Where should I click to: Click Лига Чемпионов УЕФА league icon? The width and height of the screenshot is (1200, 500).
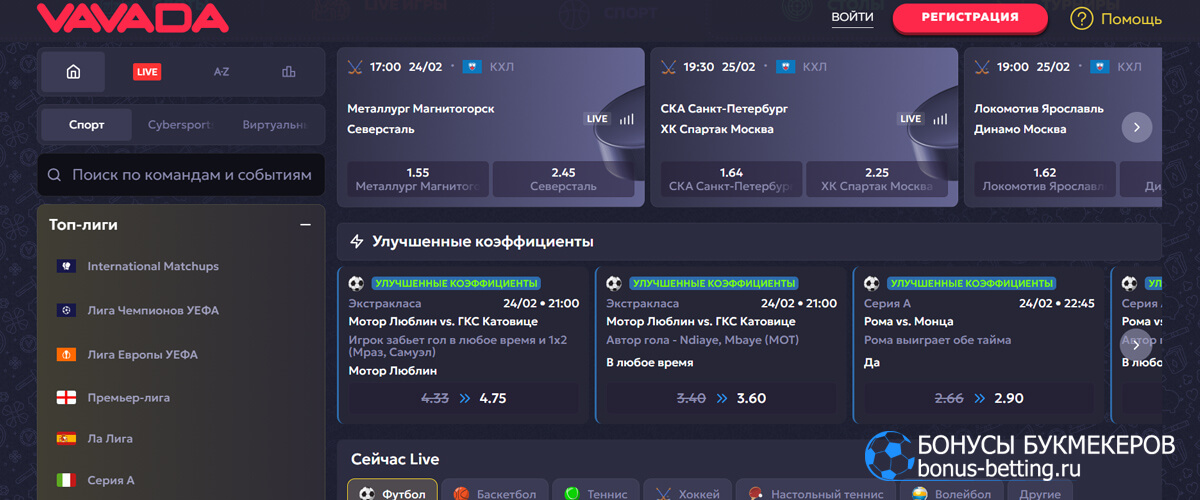coord(66,310)
